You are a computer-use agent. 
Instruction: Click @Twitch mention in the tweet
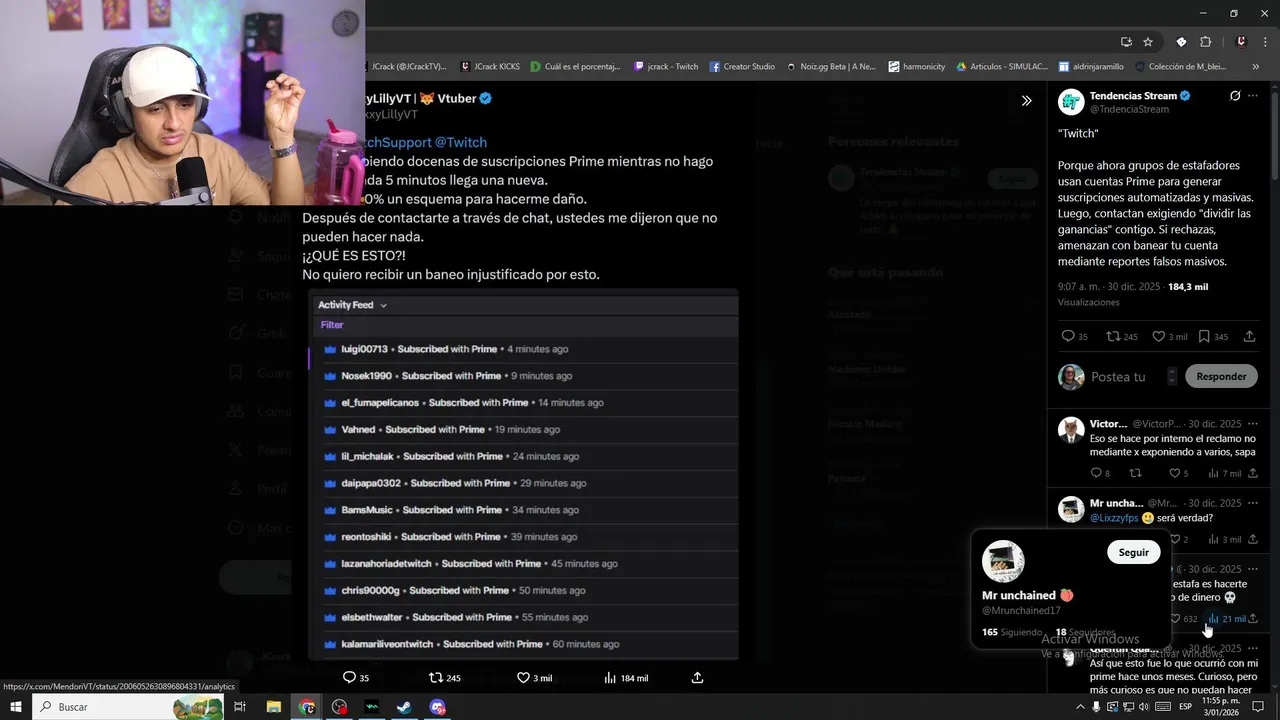(461, 143)
